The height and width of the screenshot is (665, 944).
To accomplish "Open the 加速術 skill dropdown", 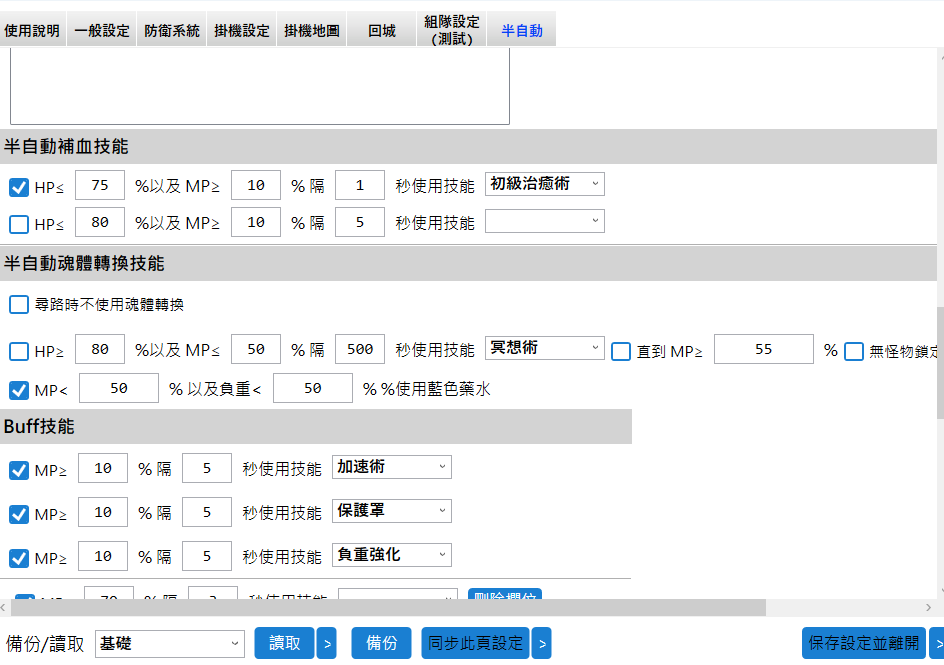I will [392, 467].
